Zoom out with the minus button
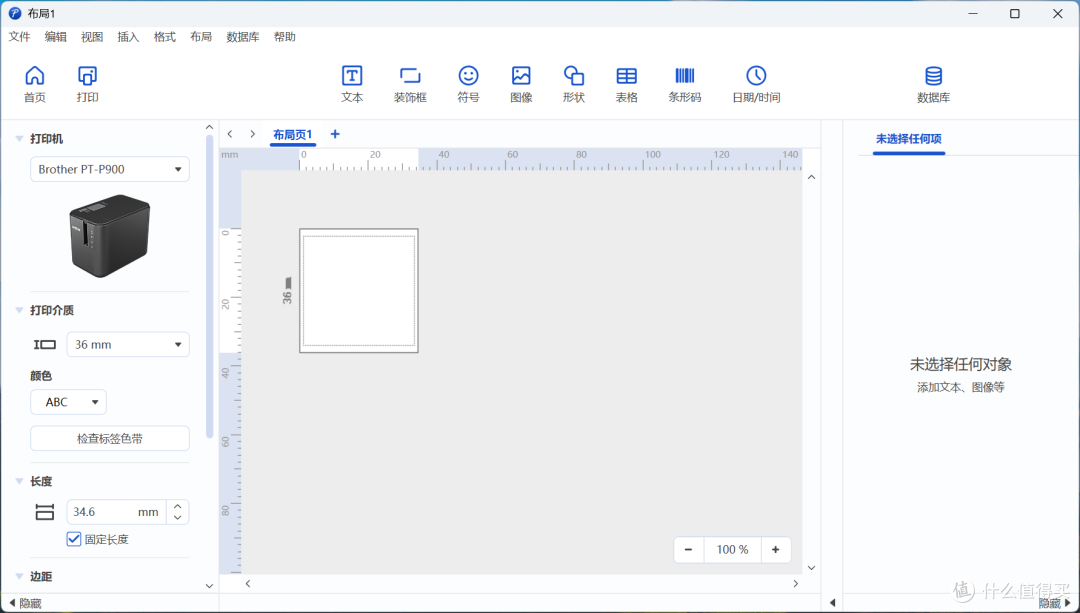Viewport: 1080px width, 613px height. coord(688,550)
